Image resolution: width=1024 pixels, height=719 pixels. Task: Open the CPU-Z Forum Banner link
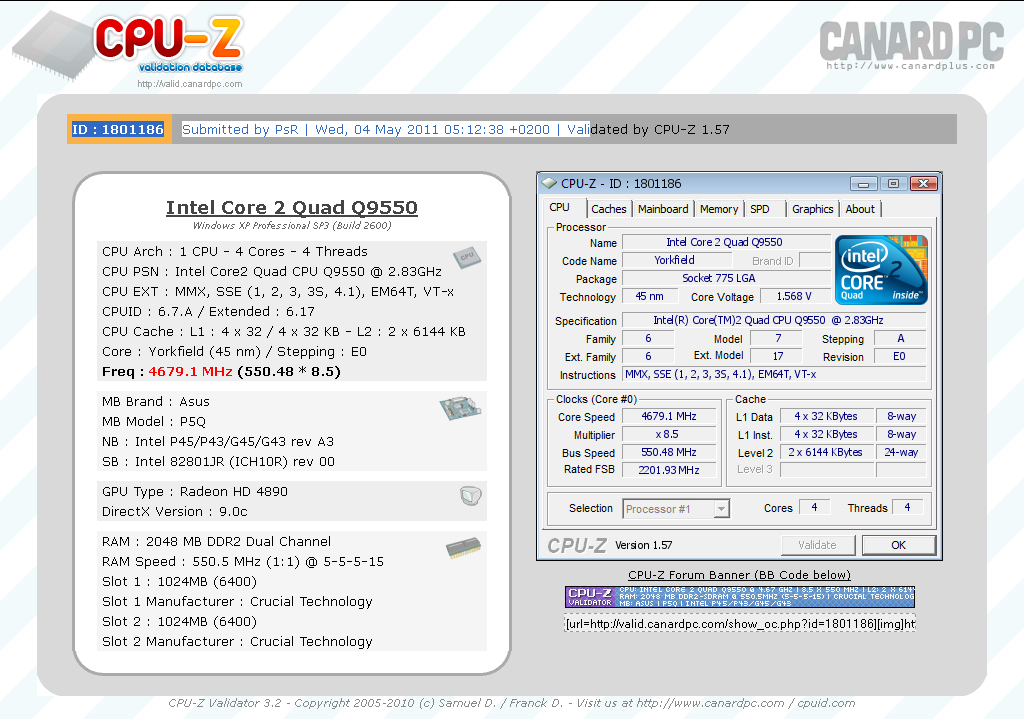click(739, 575)
